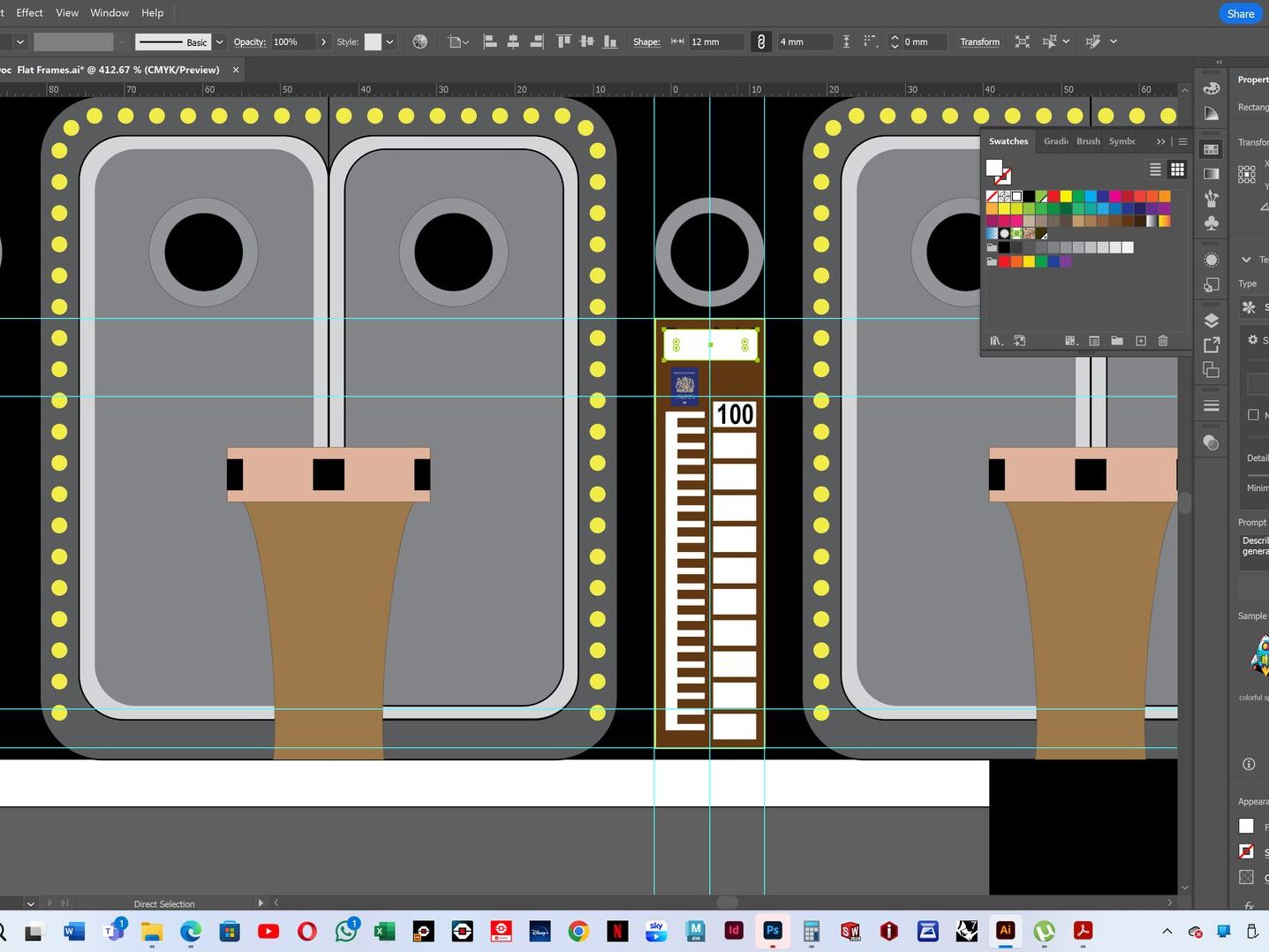1269x952 pixels.
Task: Tick the checkbox in Properties panel
Action: pos(1253,415)
